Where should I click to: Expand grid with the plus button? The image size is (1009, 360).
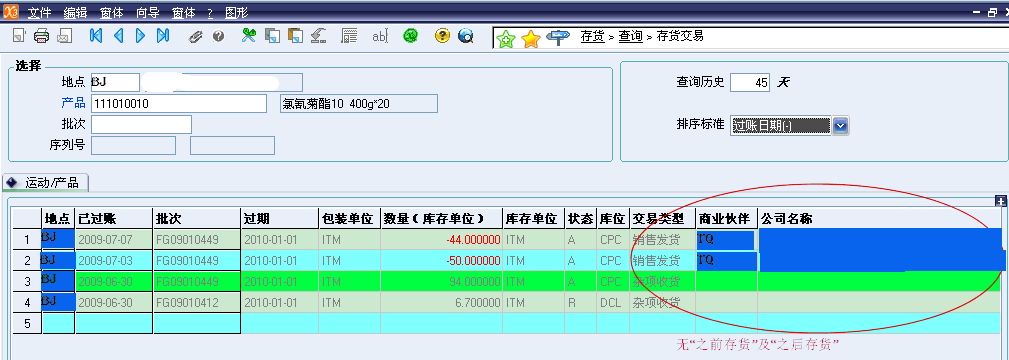[1001, 201]
